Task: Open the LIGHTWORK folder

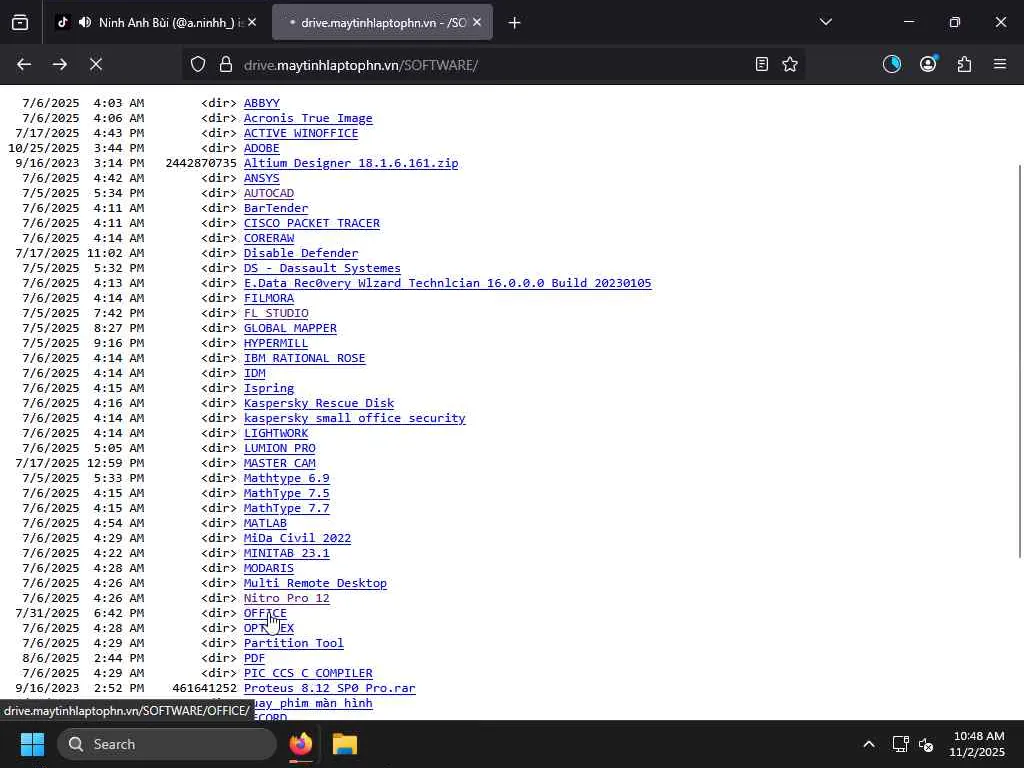Action: tap(276, 434)
